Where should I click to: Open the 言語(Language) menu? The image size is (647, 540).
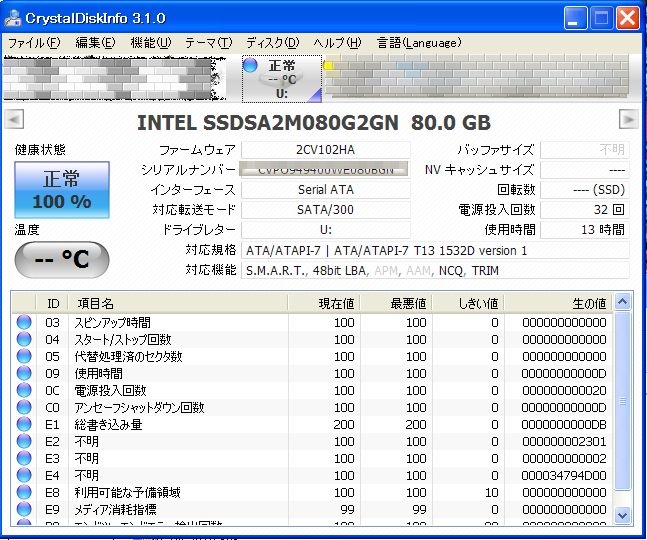click(418, 43)
